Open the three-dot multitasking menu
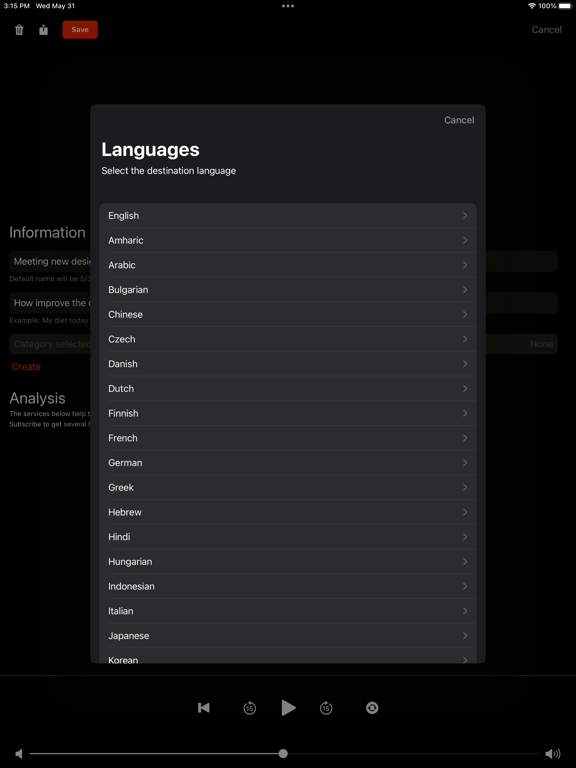 tap(288, 6)
